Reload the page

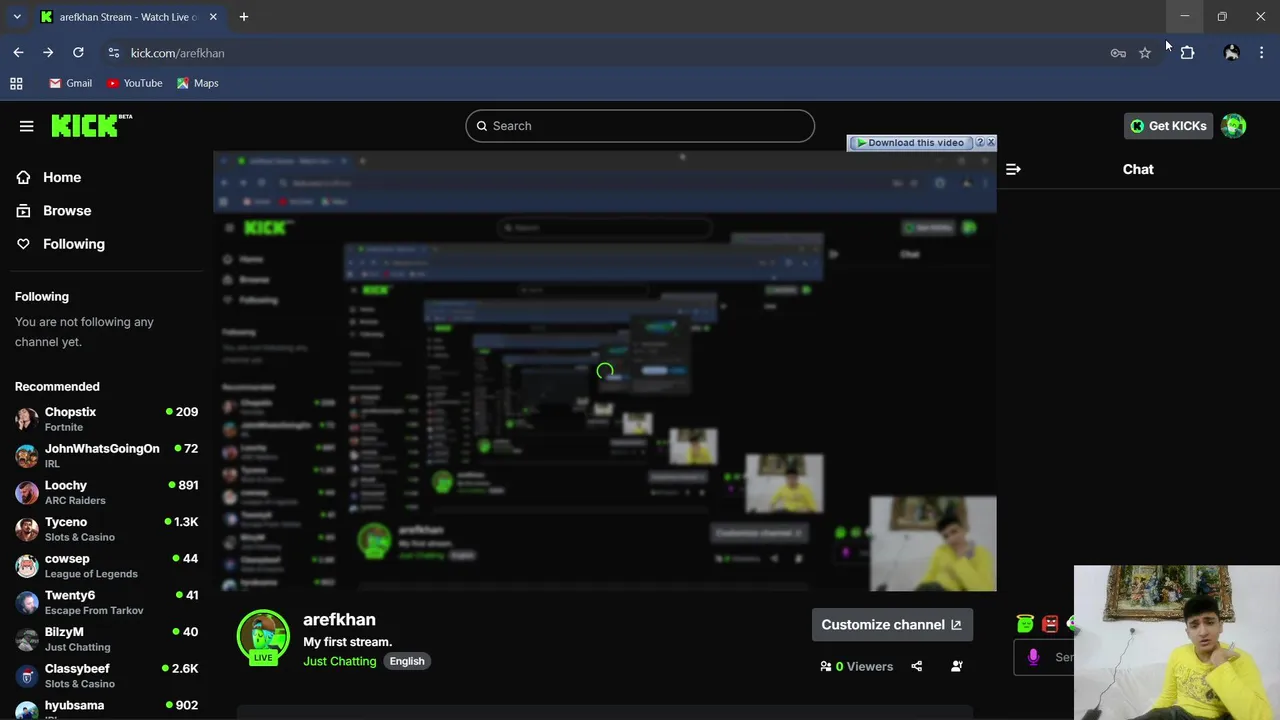point(78,53)
